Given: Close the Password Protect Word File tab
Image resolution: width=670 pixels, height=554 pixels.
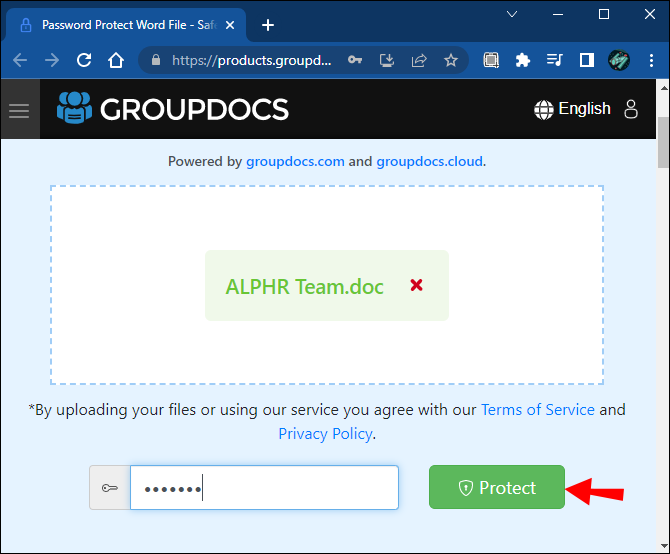Looking at the screenshot, I should point(230,25).
